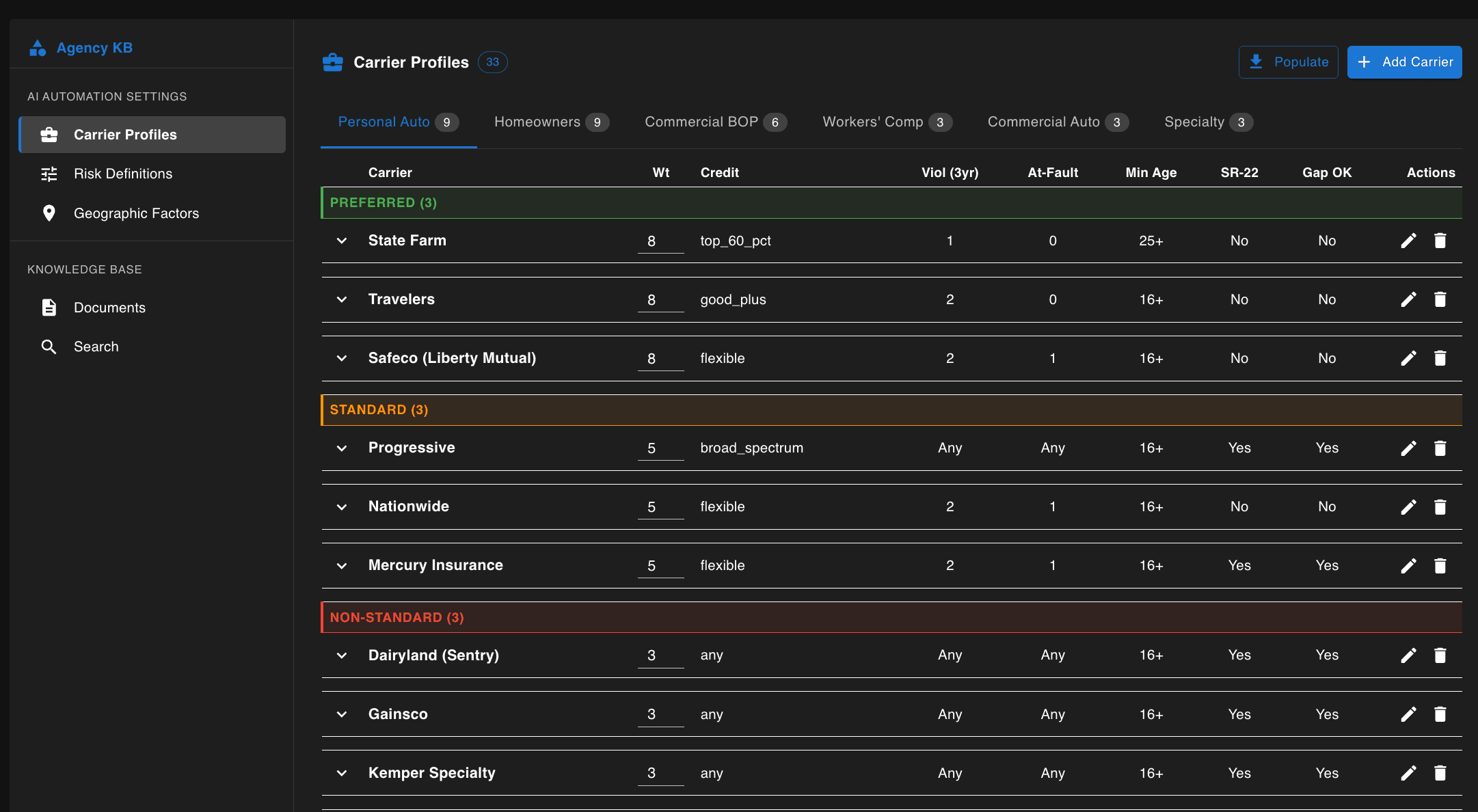This screenshot has height=812, width=1478.
Task: Expand the Nationwide row
Action: (x=342, y=506)
